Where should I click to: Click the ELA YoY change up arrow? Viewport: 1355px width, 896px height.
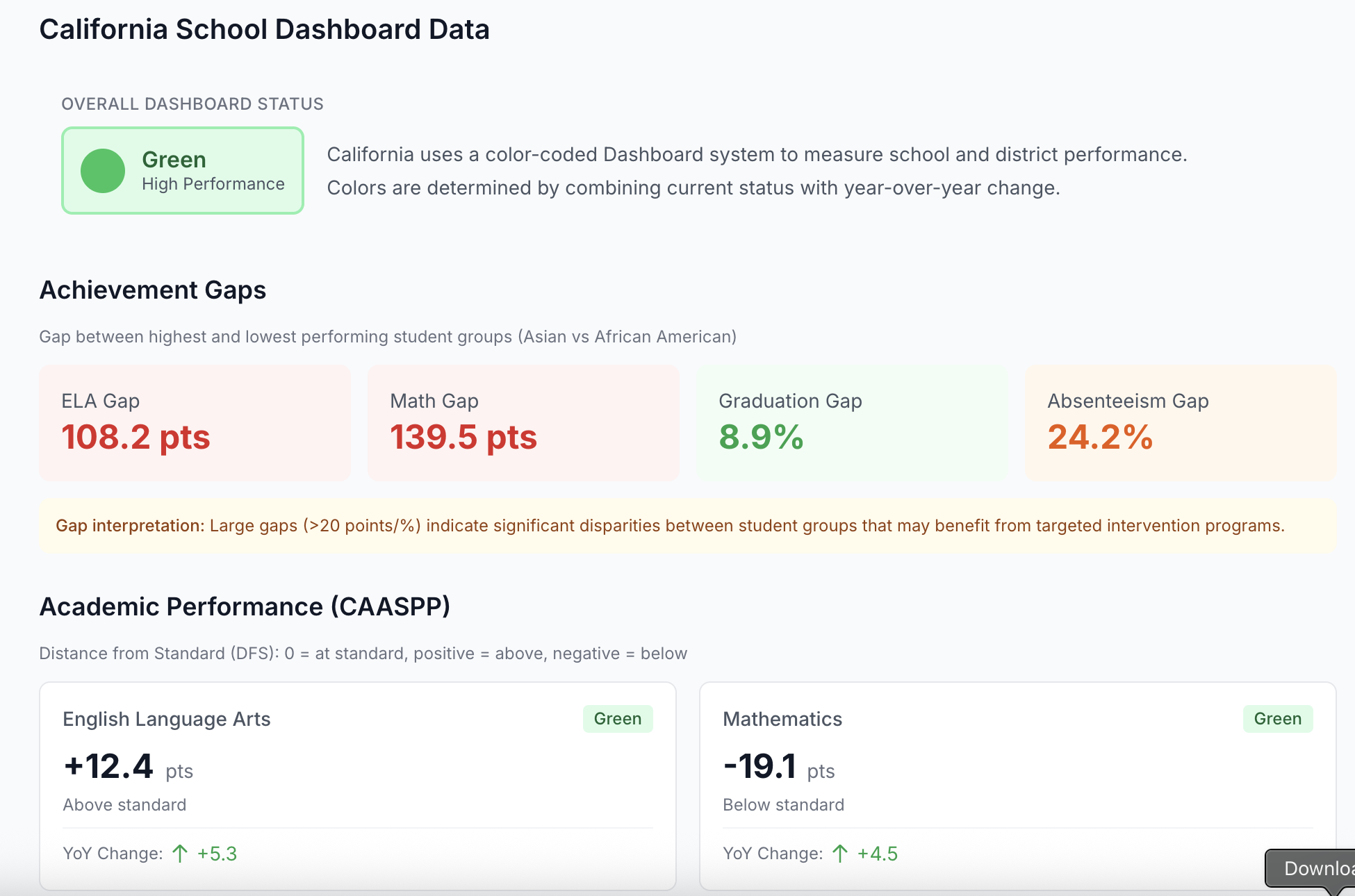click(x=180, y=854)
